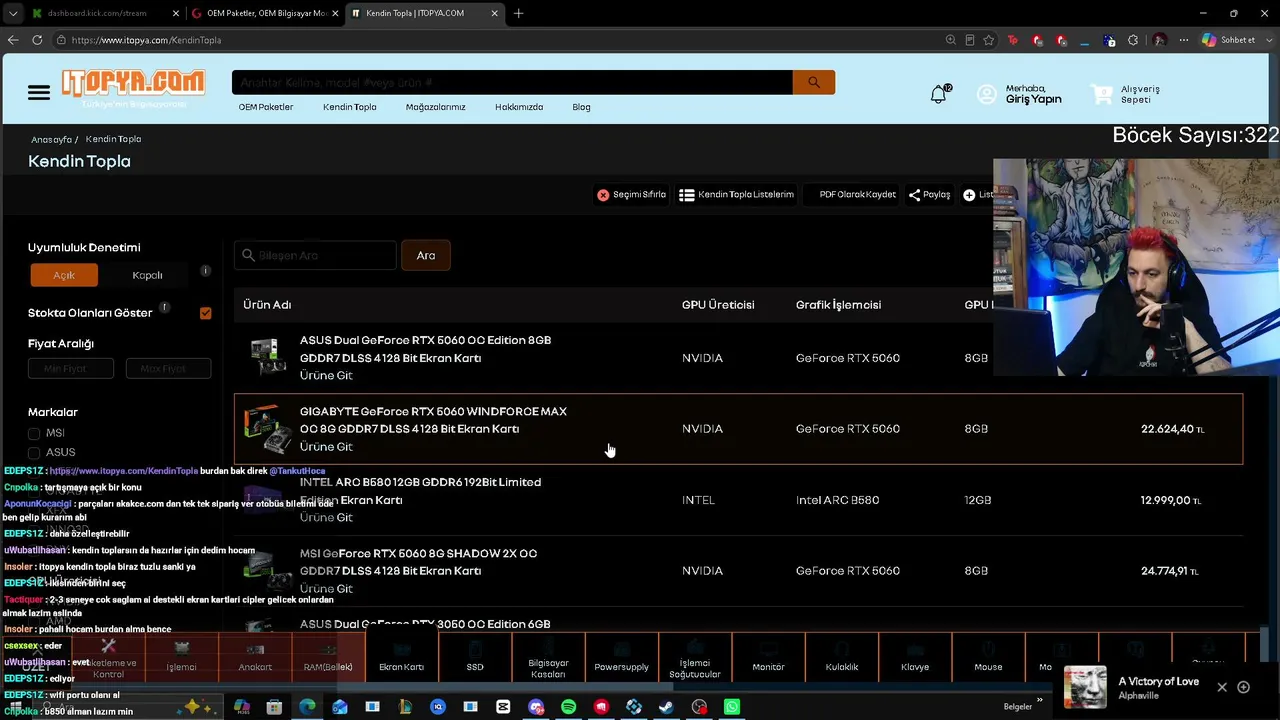
Task: Switch to the dashboard.kick.com browser tab
Action: point(96,13)
